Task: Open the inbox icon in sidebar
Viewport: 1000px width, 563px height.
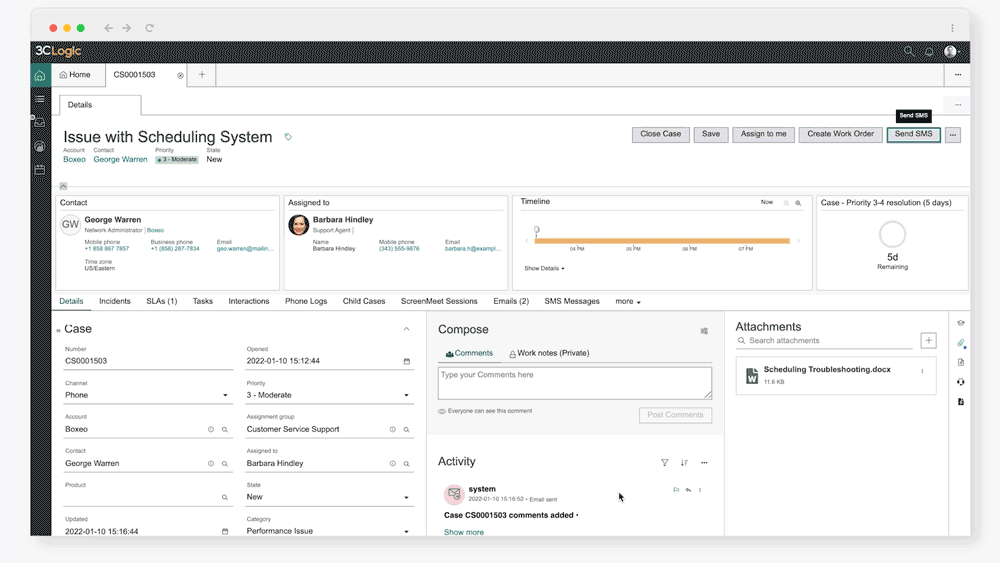Action: pyautogui.click(x=40, y=122)
